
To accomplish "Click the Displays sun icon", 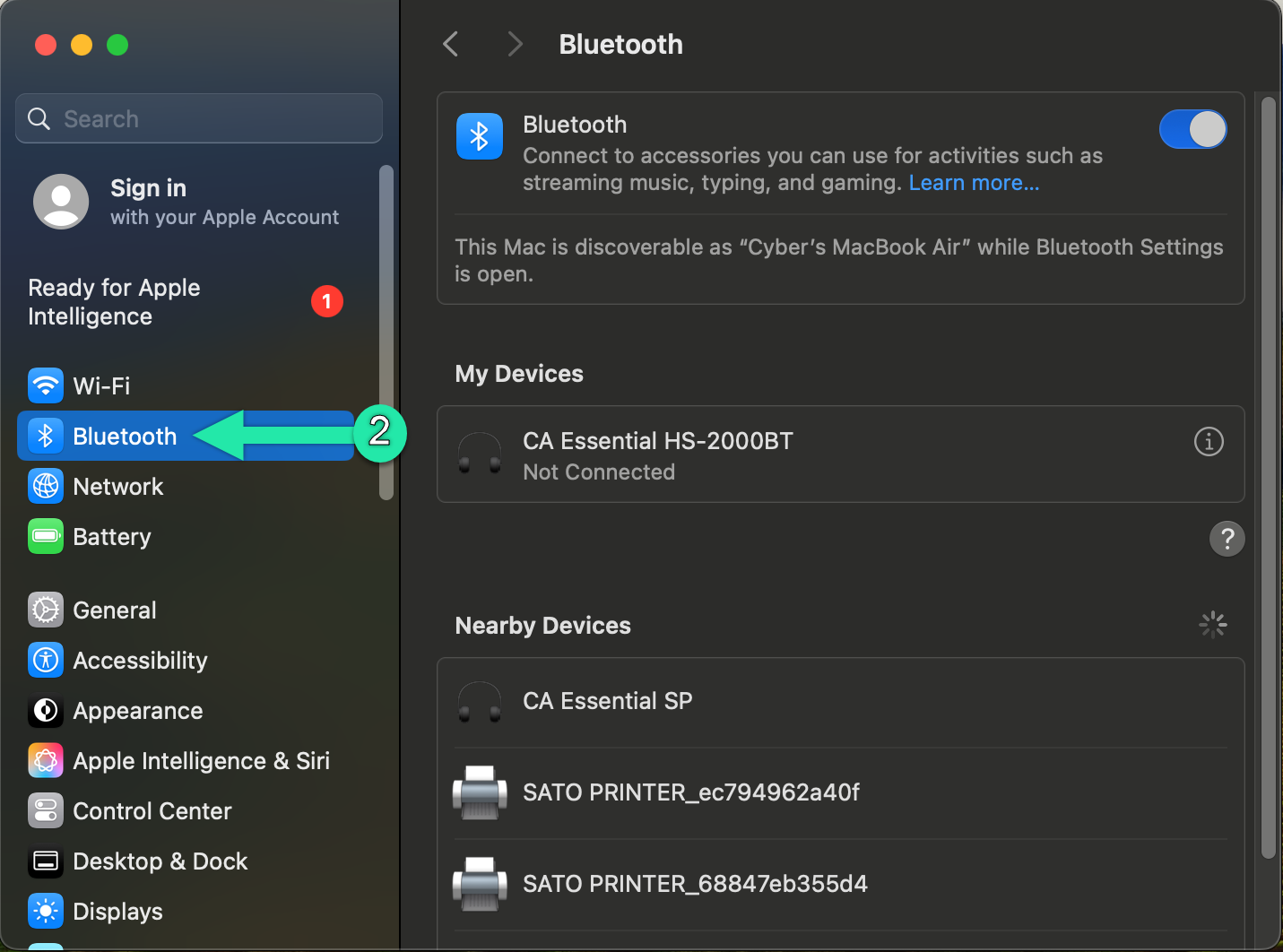I will [46, 912].
